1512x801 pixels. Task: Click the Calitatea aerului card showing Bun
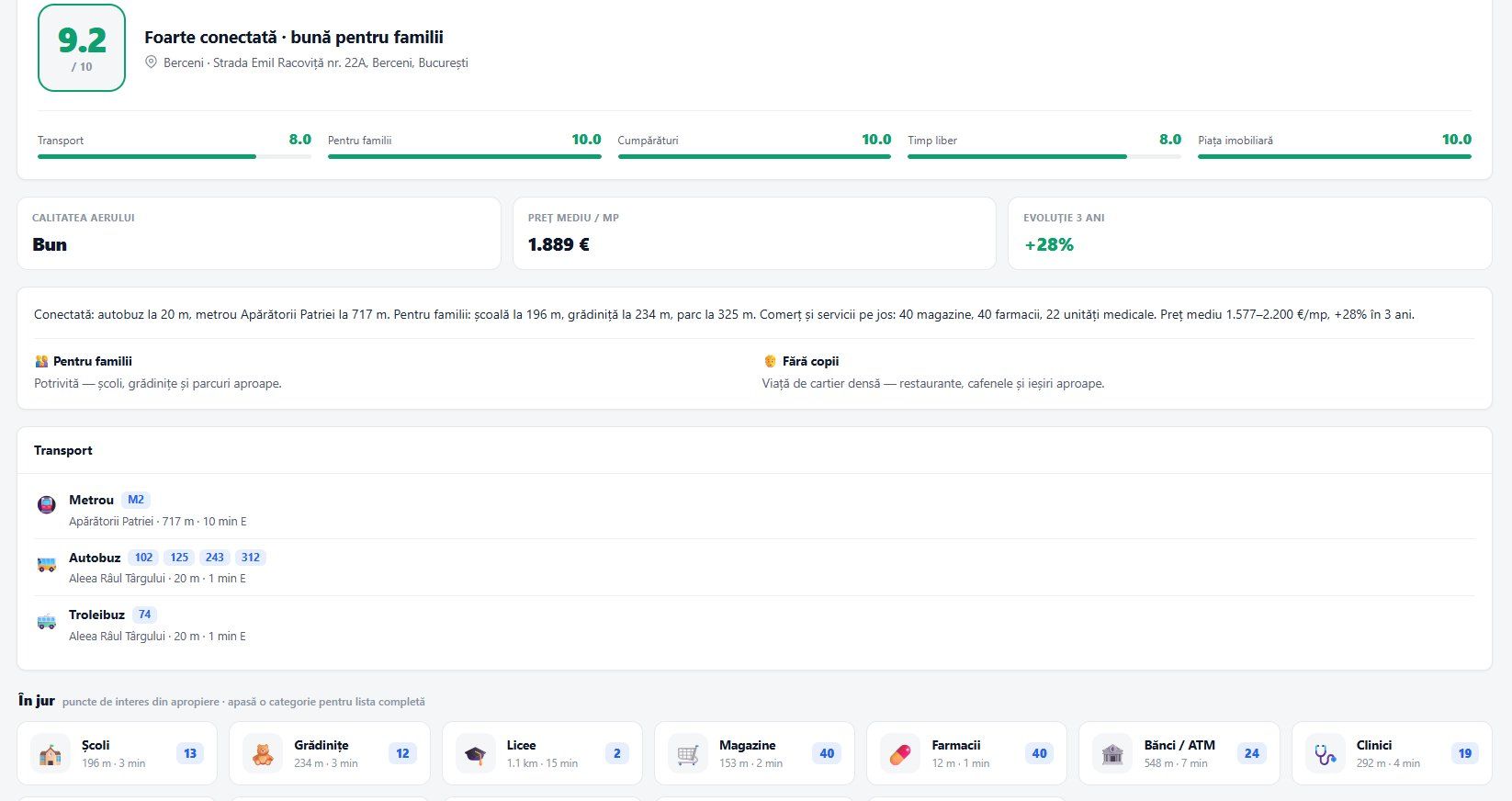tap(259, 233)
